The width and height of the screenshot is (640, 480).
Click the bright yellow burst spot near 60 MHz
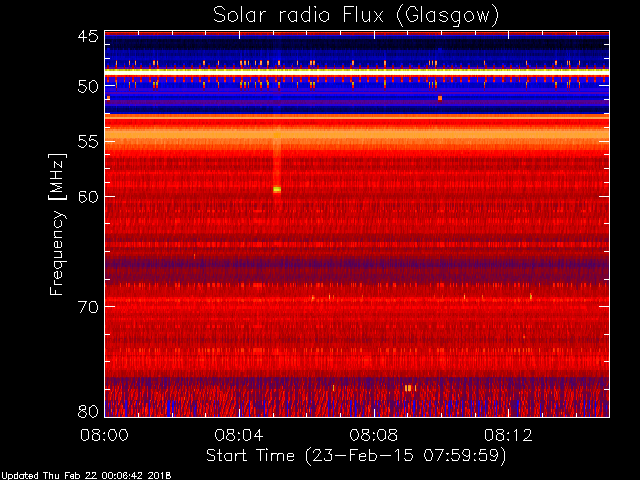click(x=277, y=189)
